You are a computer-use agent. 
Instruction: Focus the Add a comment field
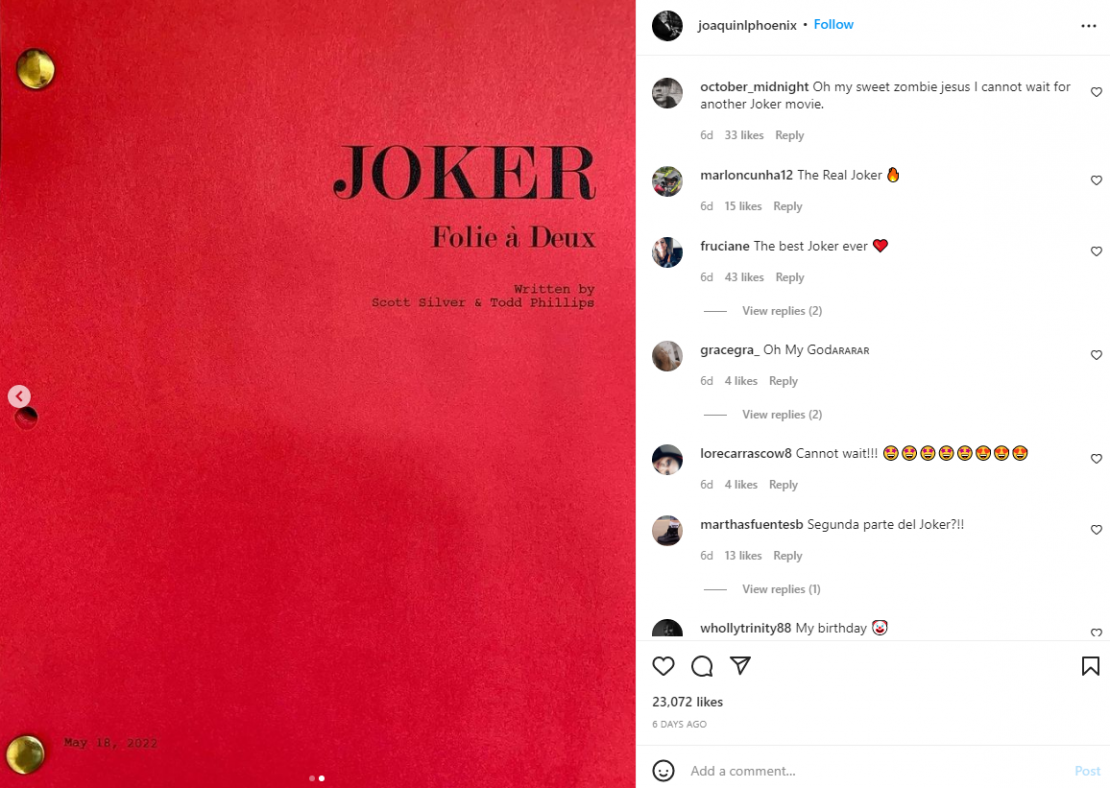[x=878, y=770]
